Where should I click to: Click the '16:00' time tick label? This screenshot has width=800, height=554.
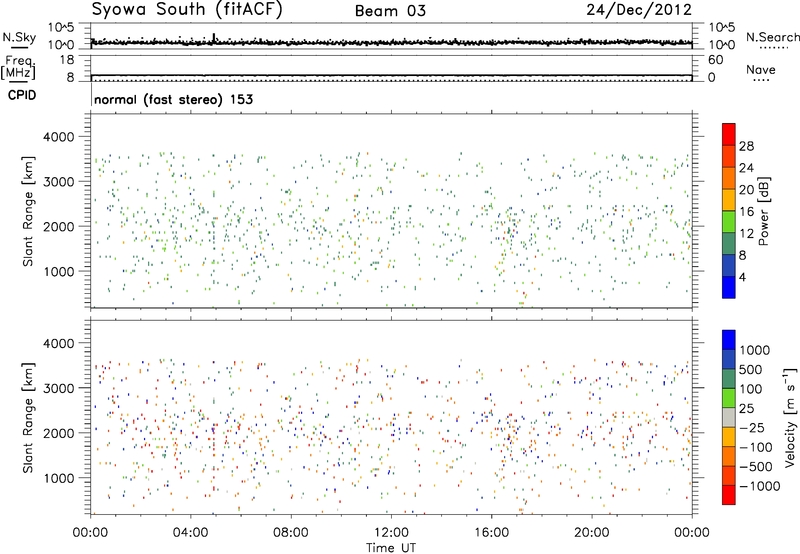coord(491,533)
